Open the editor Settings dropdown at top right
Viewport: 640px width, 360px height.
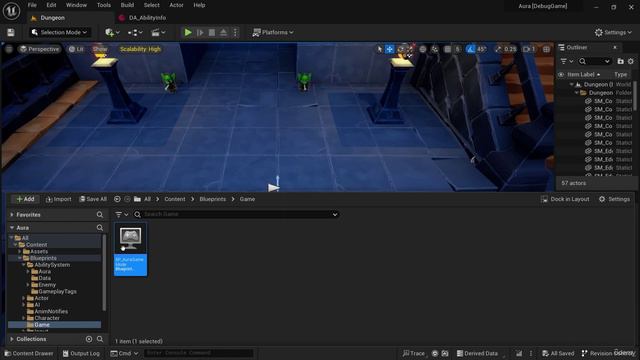pyautogui.click(x=613, y=32)
